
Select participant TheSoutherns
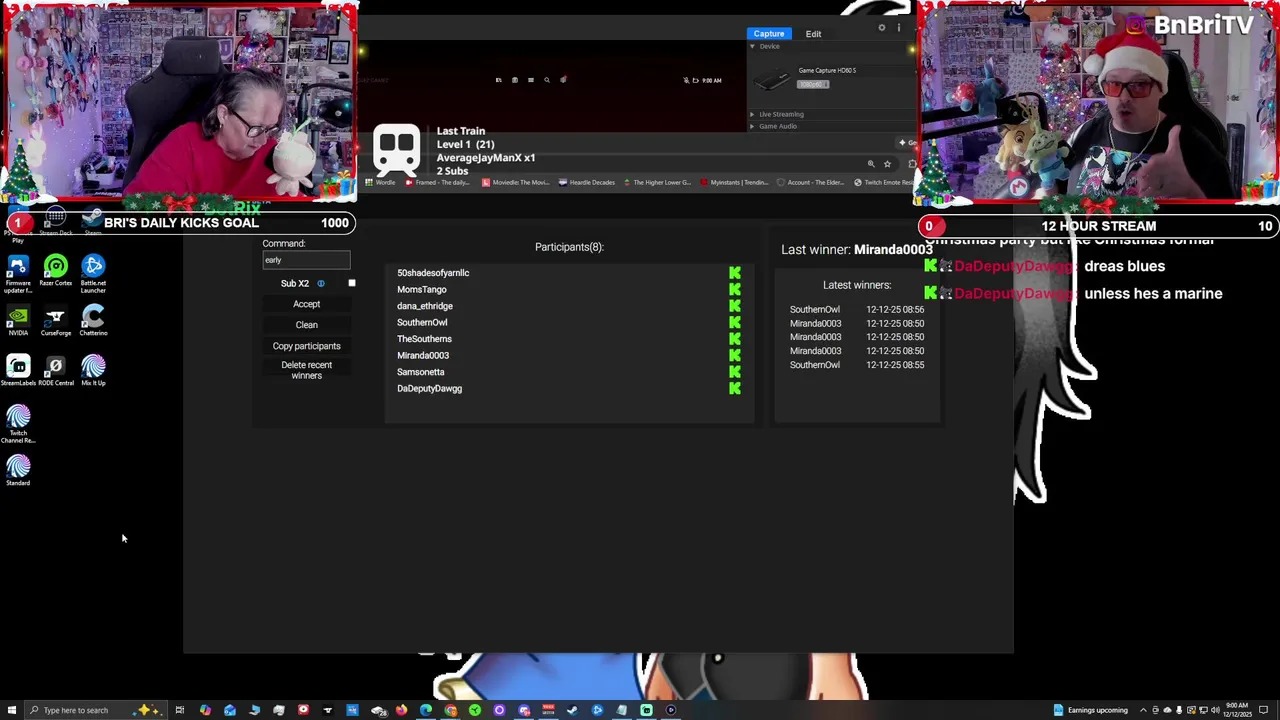click(x=424, y=339)
